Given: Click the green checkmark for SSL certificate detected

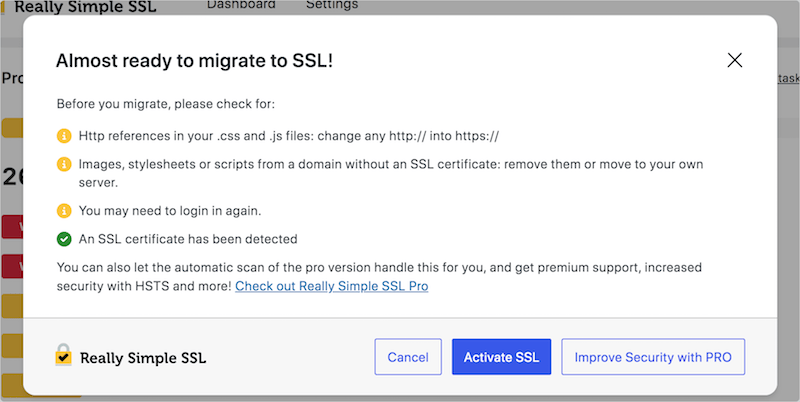Looking at the screenshot, I should coord(64,239).
